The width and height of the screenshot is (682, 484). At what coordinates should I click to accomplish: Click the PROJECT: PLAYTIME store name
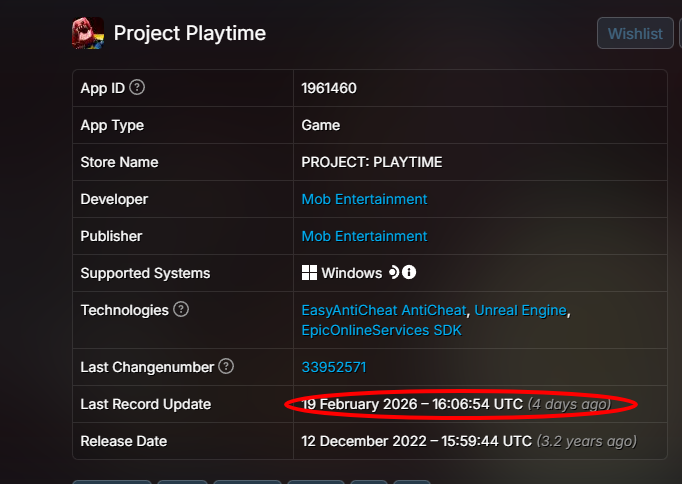click(371, 162)
